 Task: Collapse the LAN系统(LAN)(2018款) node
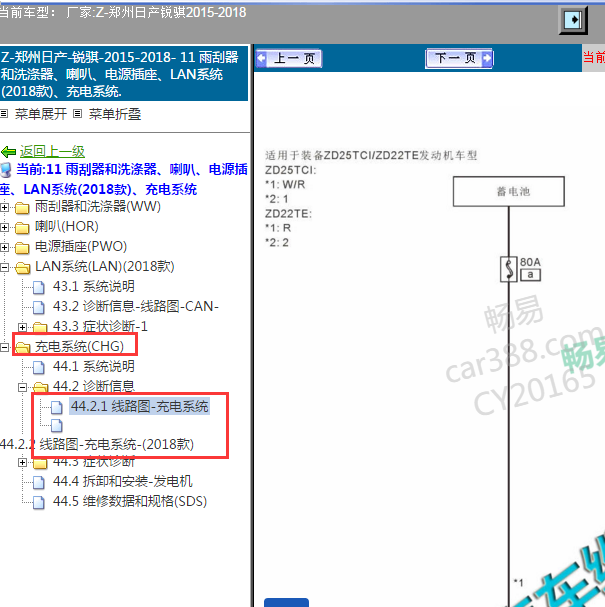(4, 267)
